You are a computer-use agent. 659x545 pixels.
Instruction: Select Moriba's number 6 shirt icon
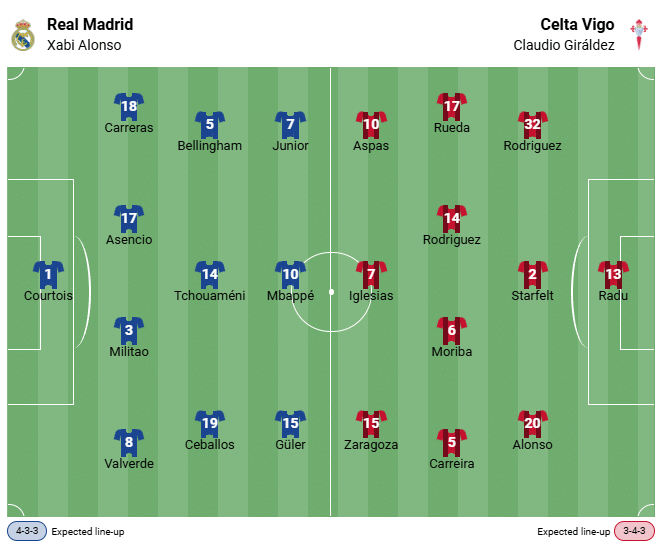pos(452,330)
